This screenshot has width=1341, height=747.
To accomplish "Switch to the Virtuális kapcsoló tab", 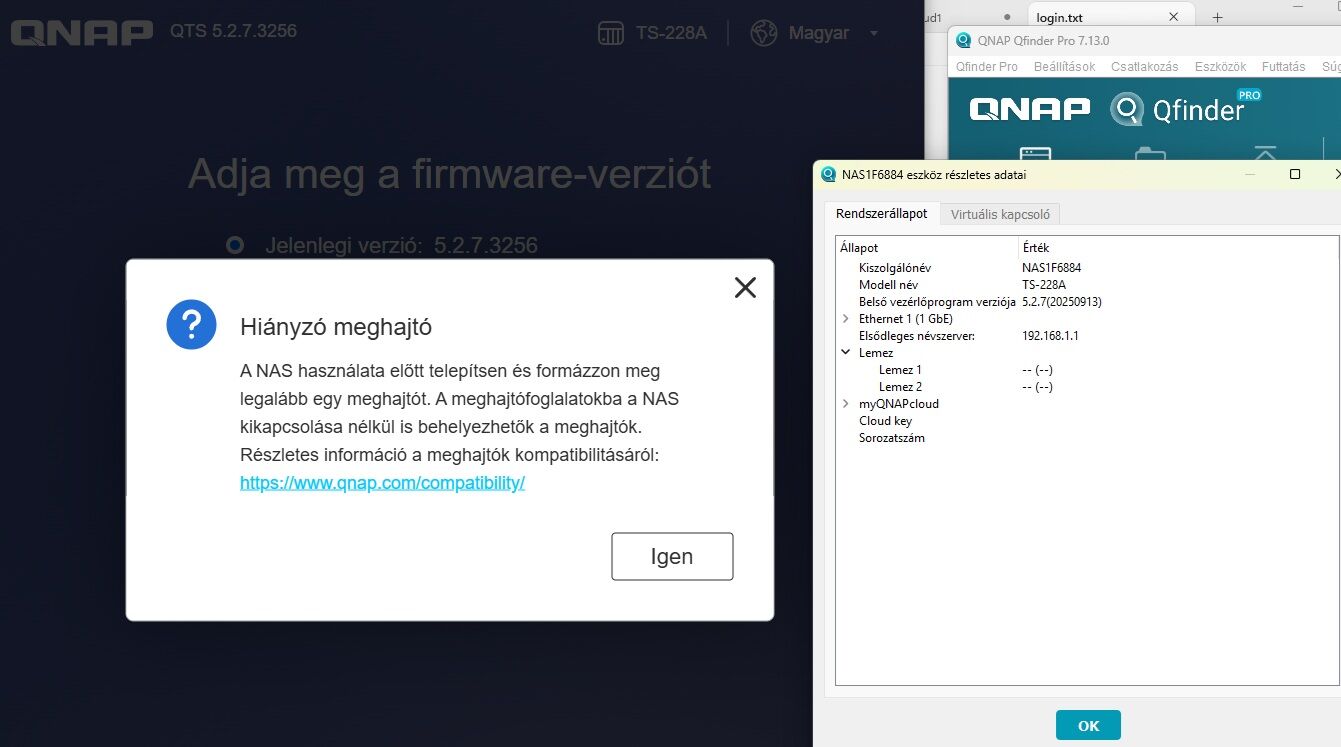I will click(1000, 214).
